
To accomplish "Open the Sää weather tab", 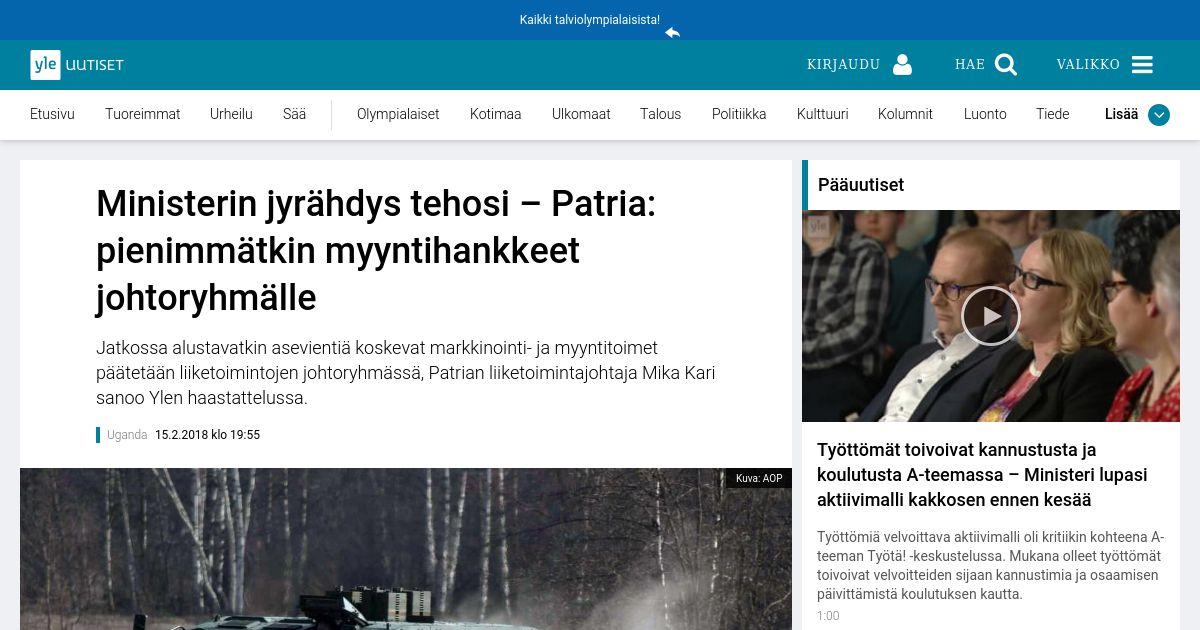I will click(x=294, y=114).
